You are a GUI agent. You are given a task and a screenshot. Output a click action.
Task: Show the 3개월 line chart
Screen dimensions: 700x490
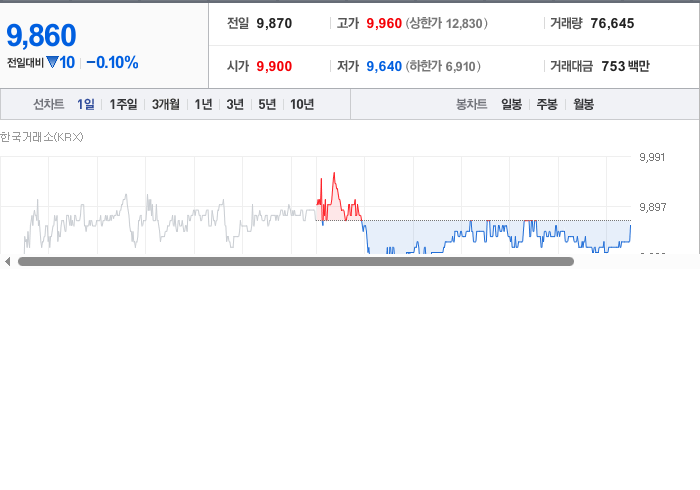coord(166,104)
